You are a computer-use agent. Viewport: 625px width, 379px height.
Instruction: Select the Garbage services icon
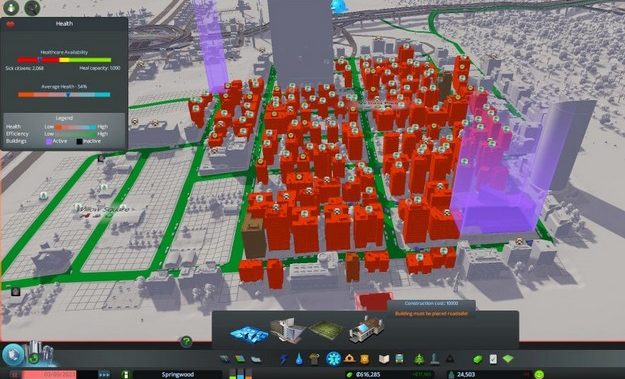coord(314,359)
